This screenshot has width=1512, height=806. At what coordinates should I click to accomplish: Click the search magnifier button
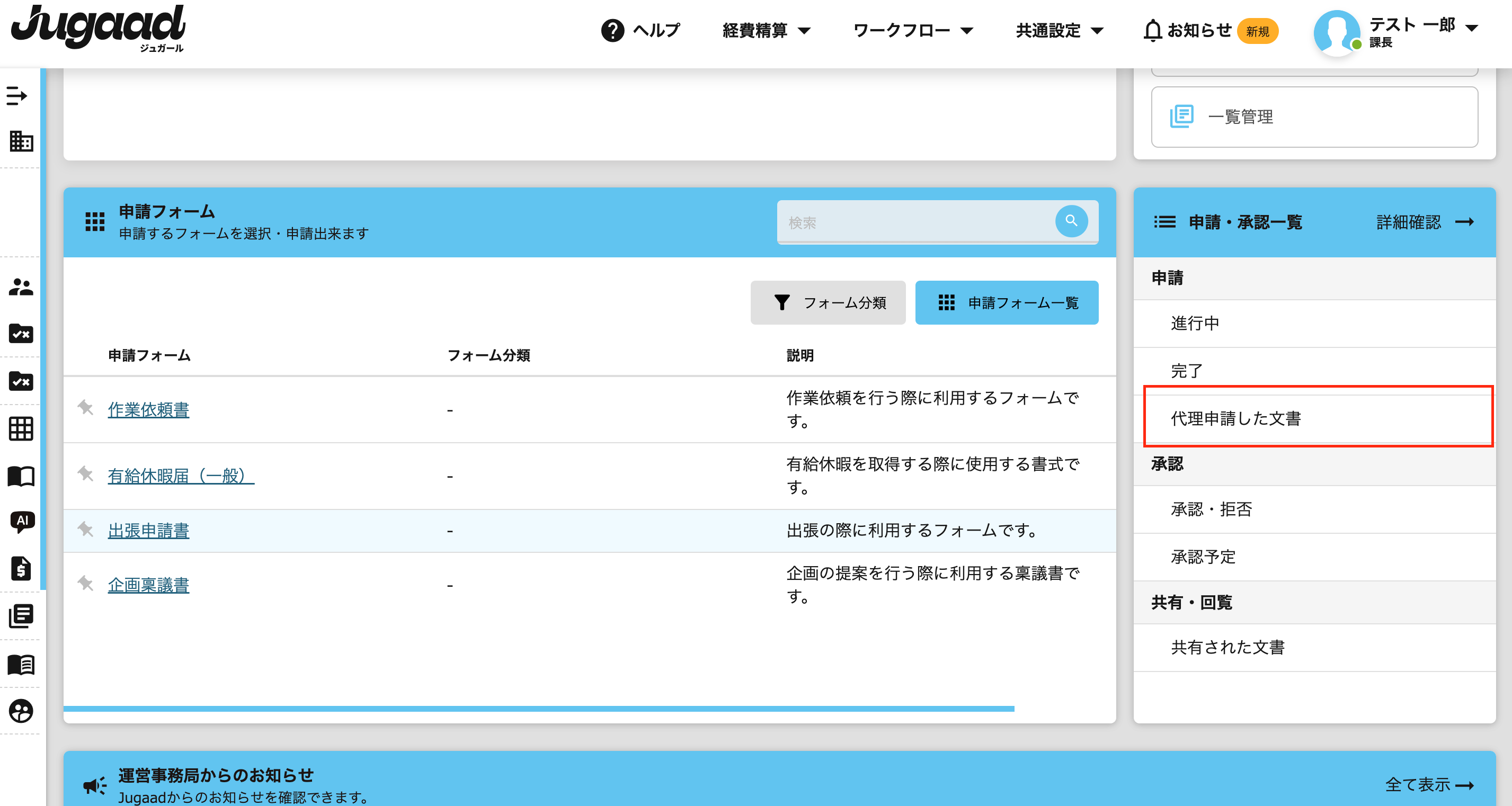pyautogui.click(x=1071, y=221)
